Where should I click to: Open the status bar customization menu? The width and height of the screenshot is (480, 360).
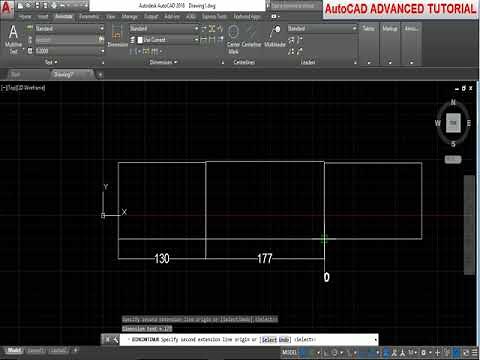pos(475,352)
